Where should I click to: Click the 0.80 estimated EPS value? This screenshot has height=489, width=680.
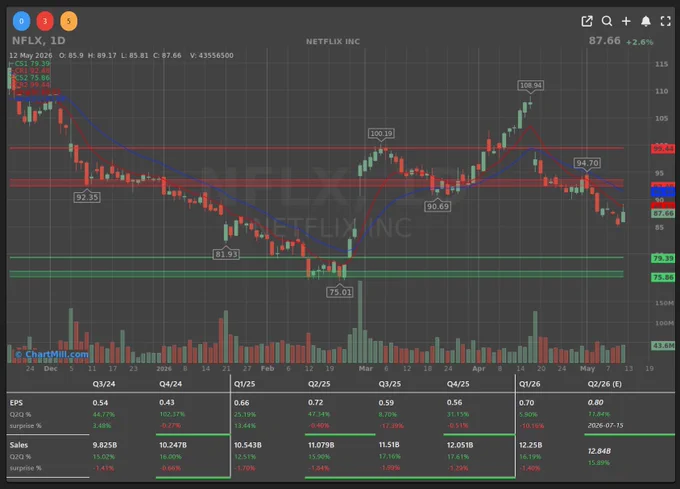[x=595, y=403]
